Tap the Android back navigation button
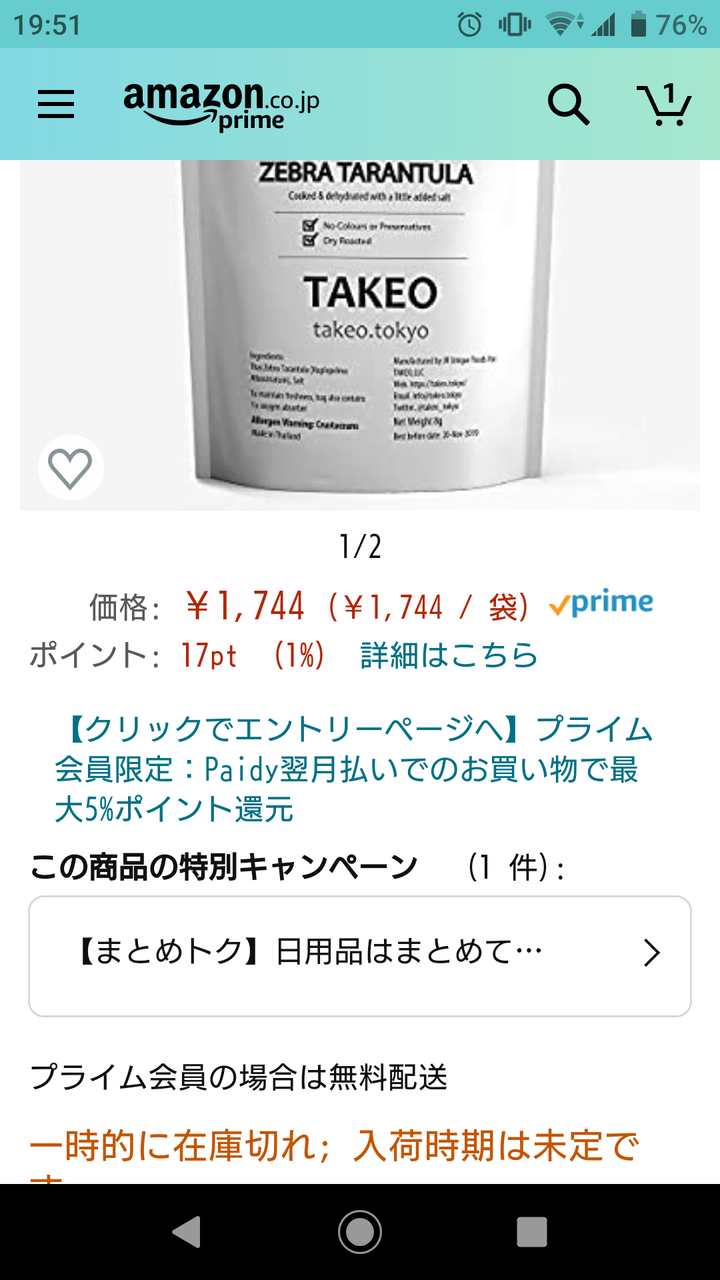720x1280 pixels. (186, 1232)
